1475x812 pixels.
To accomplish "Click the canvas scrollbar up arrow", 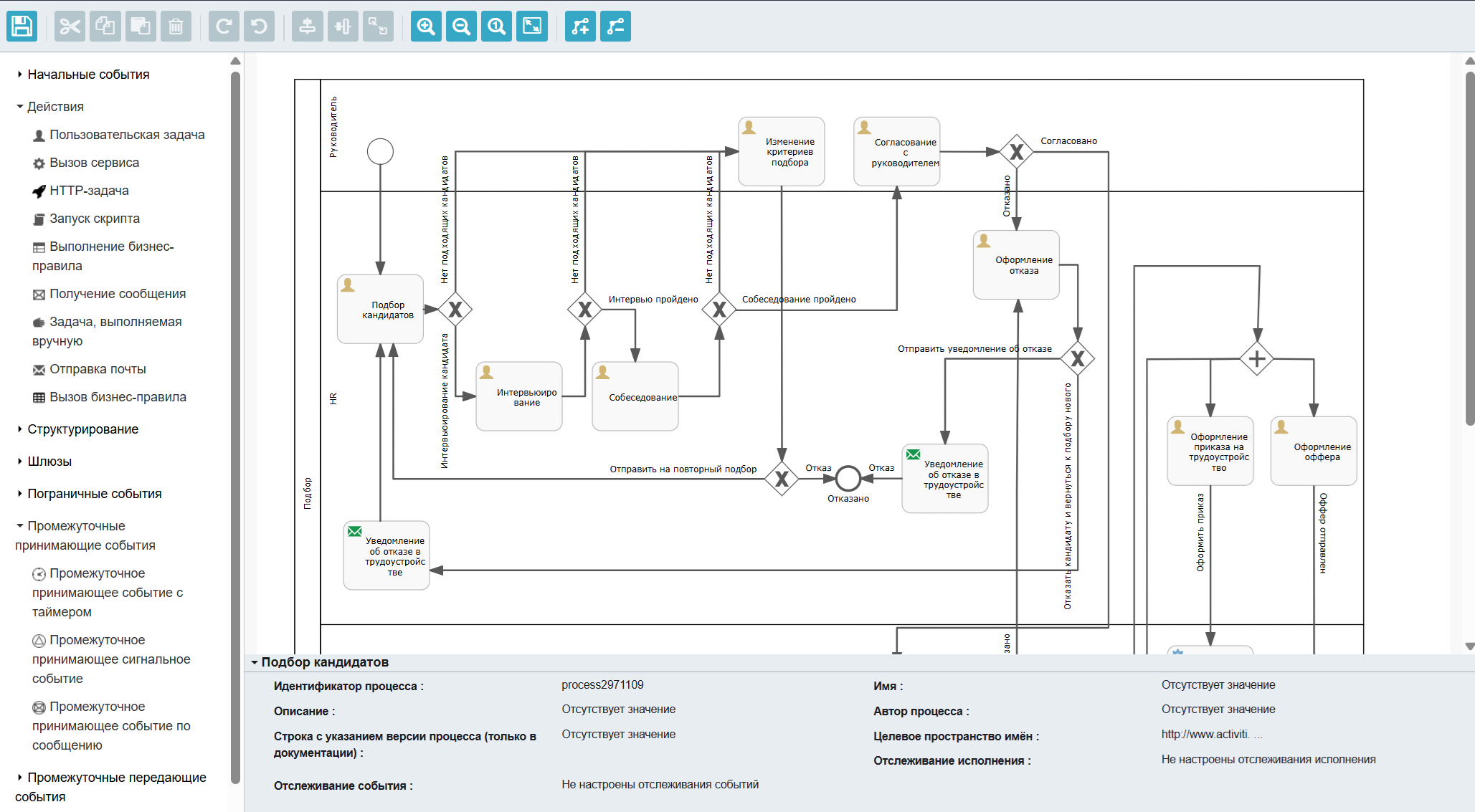I will coord(1469,62).
